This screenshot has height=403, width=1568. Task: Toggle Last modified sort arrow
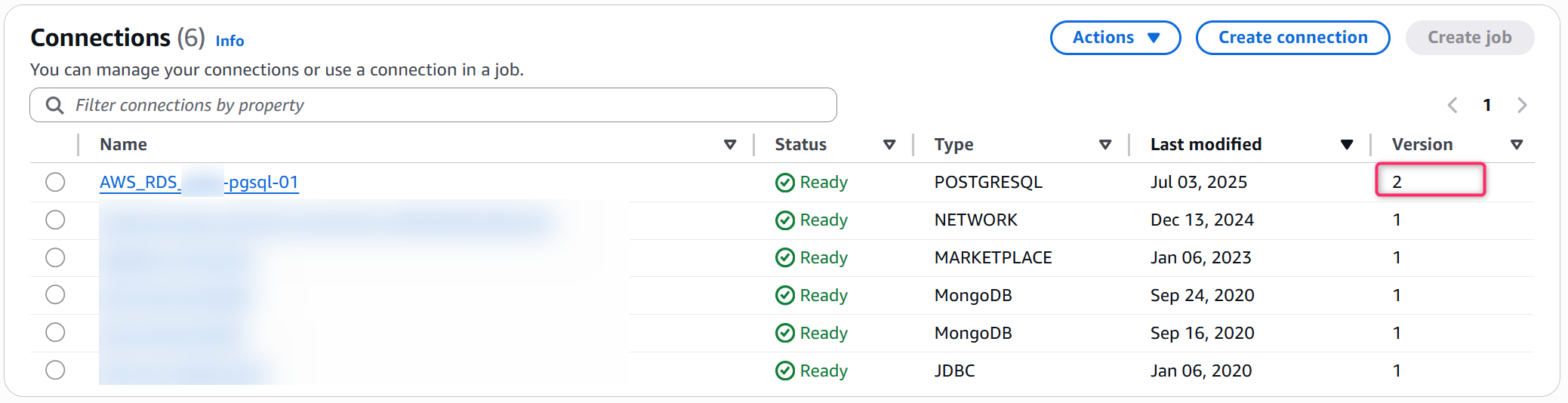1347,144
